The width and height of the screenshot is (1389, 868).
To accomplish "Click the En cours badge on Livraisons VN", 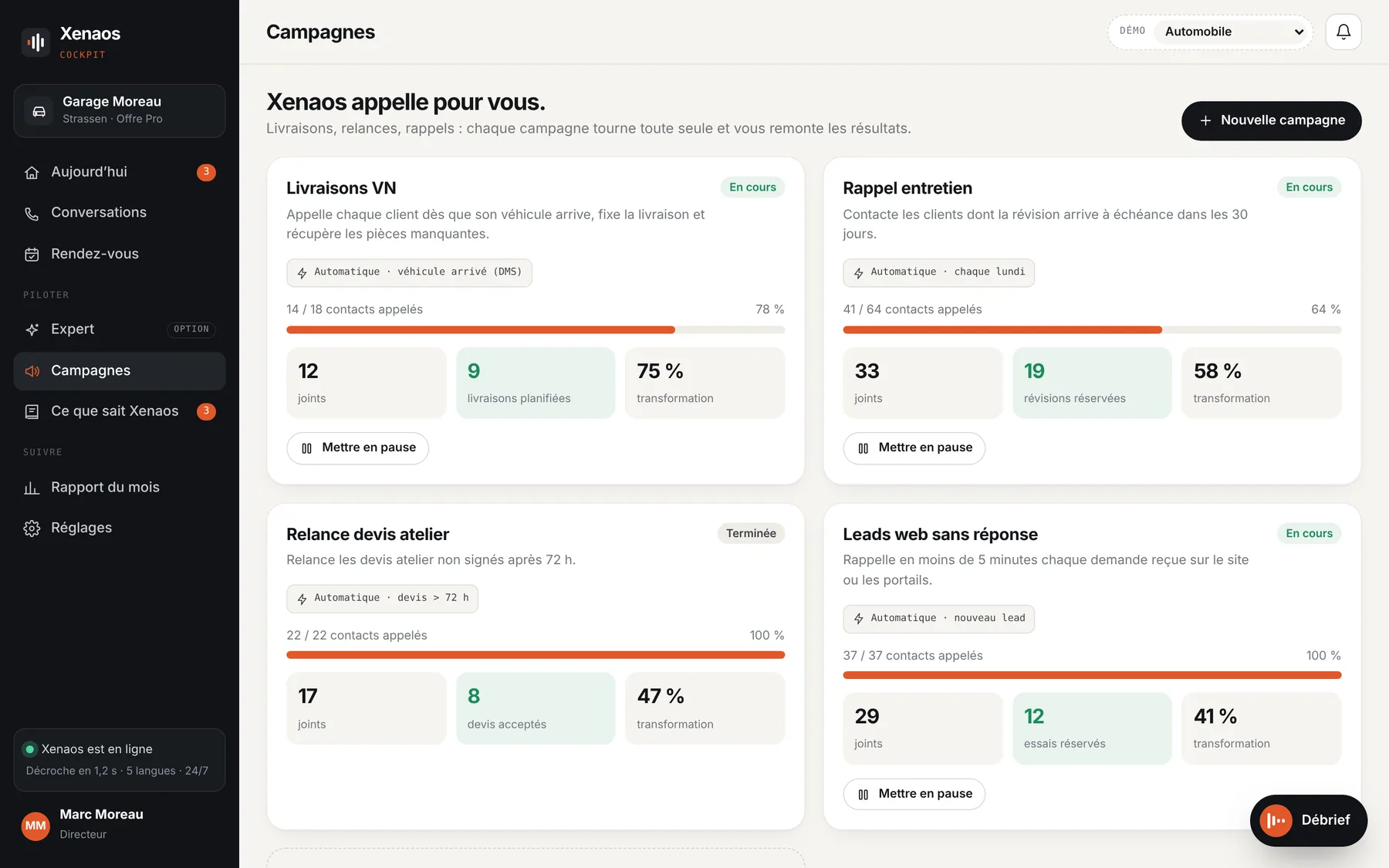I will coord(752,187).
